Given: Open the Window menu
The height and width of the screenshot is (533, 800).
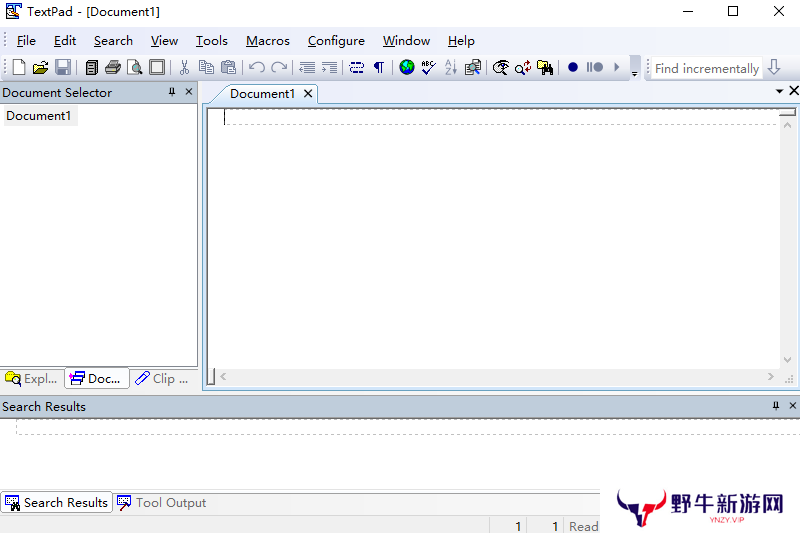Looking at the screenshot, I should click(x=407, y=41).
